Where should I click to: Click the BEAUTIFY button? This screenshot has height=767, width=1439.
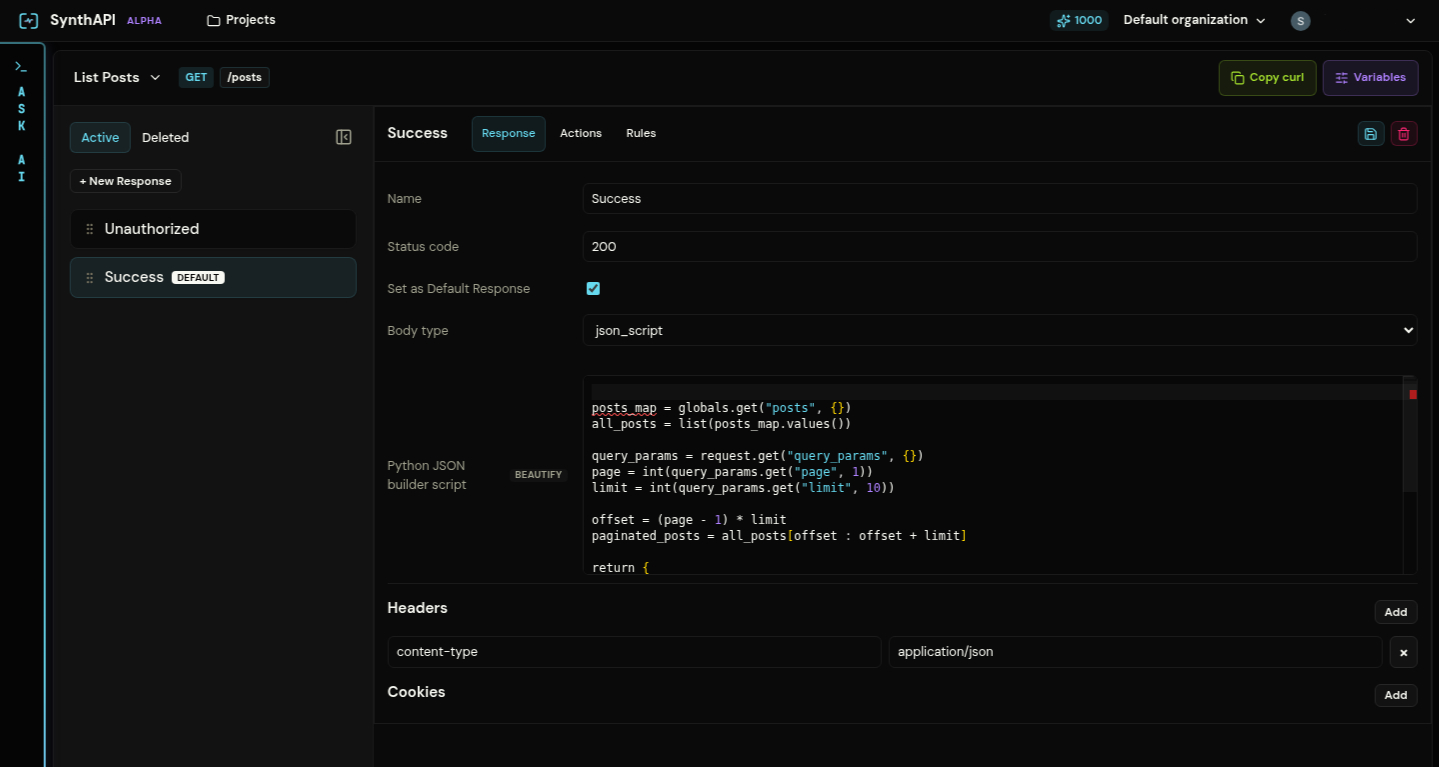coord(539,474)
